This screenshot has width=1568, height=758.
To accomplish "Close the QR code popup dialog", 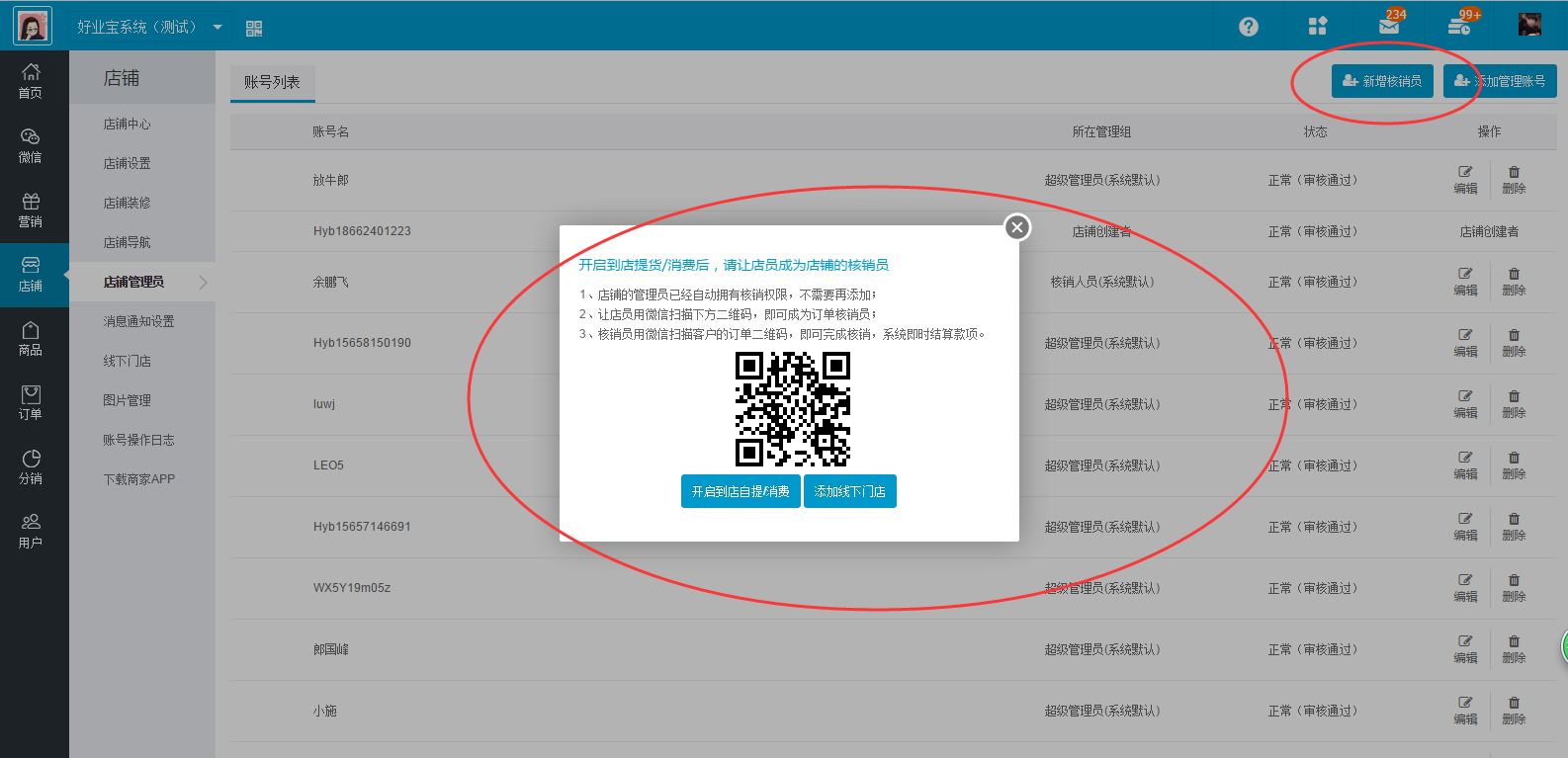I will pyautogui.click(x=1016, y=227).
